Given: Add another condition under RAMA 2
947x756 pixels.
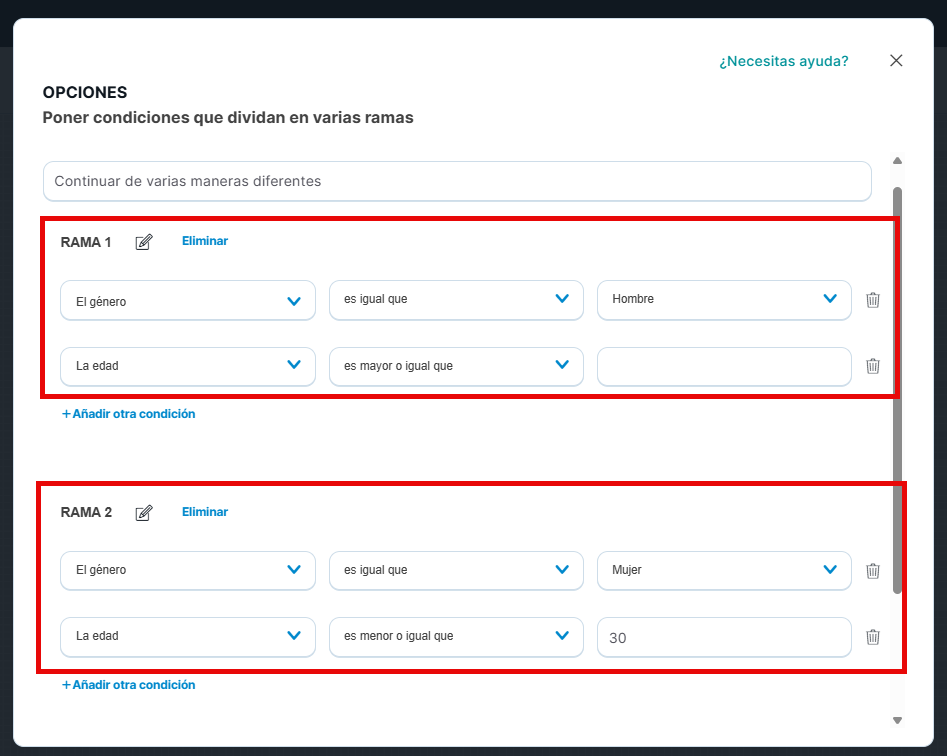Looking at the screenshot, I should [x=129, y=685].
